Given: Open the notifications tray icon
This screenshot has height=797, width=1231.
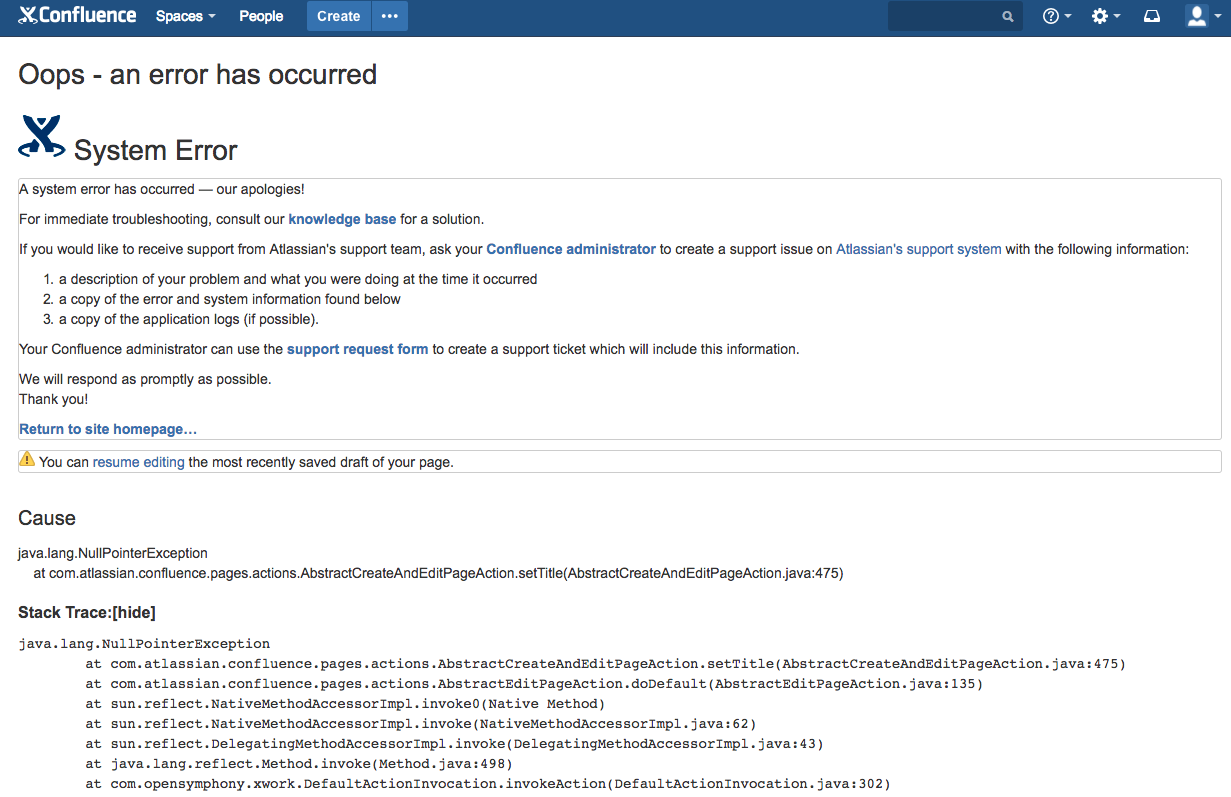Looking at the screenshot, I should (x=1151, y=16).
